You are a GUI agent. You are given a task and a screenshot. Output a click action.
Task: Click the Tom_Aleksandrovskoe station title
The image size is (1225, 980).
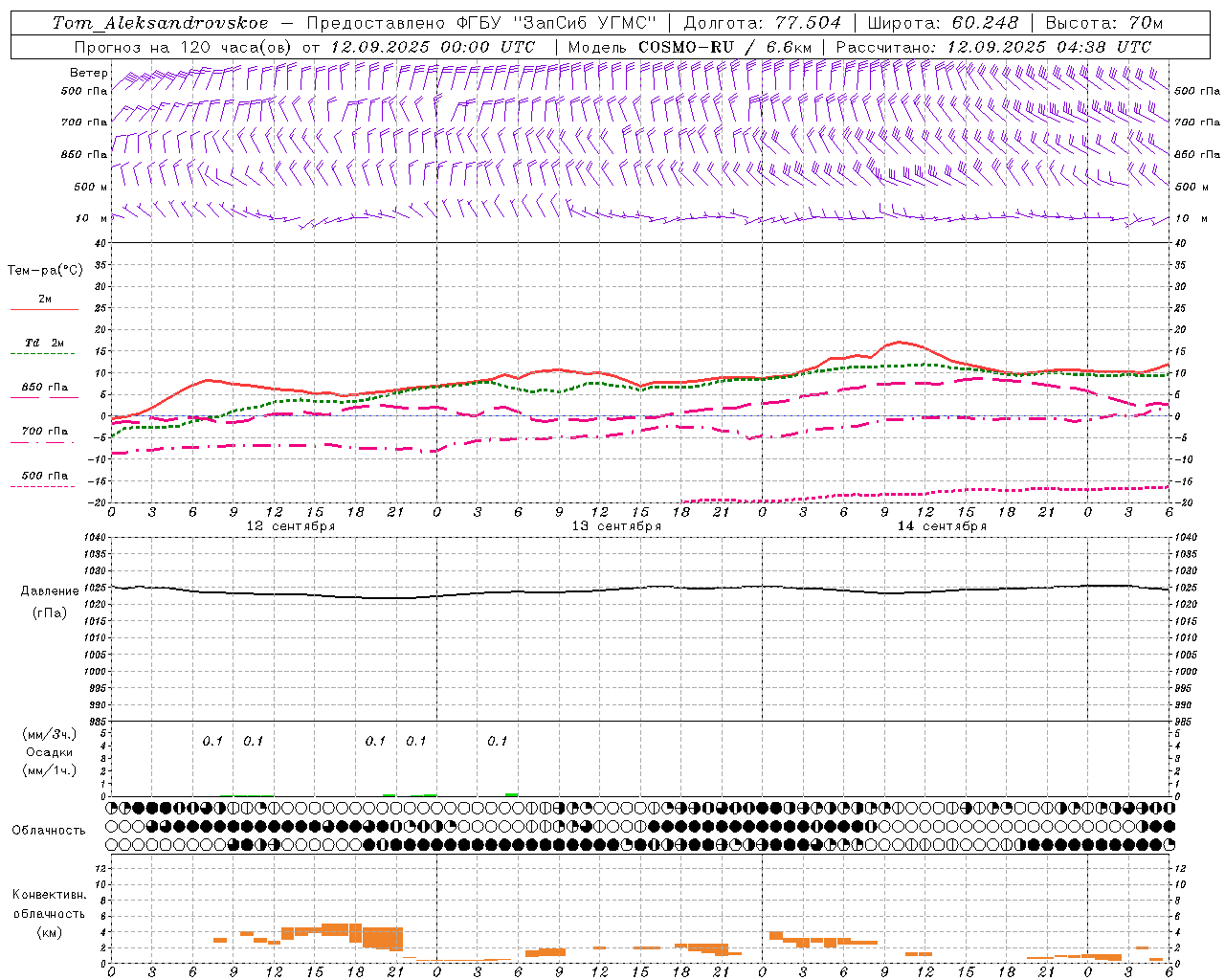tap(160, 23)
